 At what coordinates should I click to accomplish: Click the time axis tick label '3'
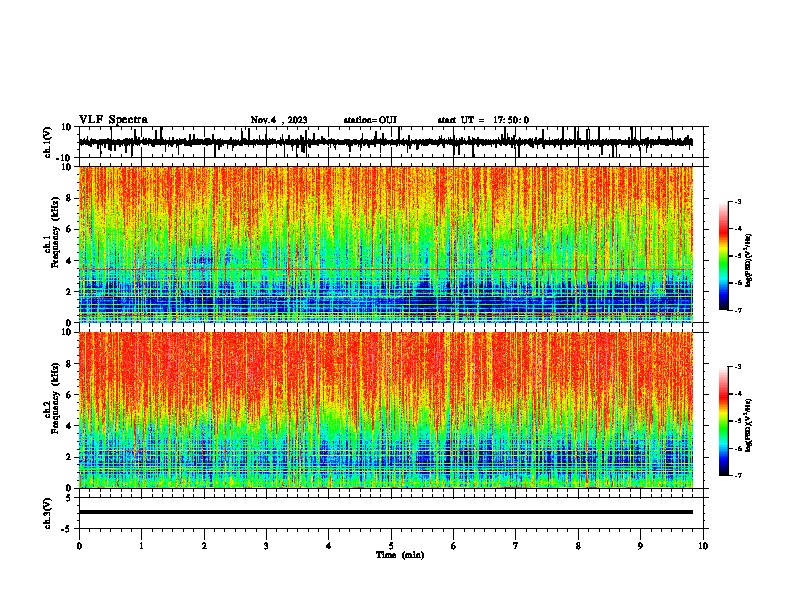(266, 546)
